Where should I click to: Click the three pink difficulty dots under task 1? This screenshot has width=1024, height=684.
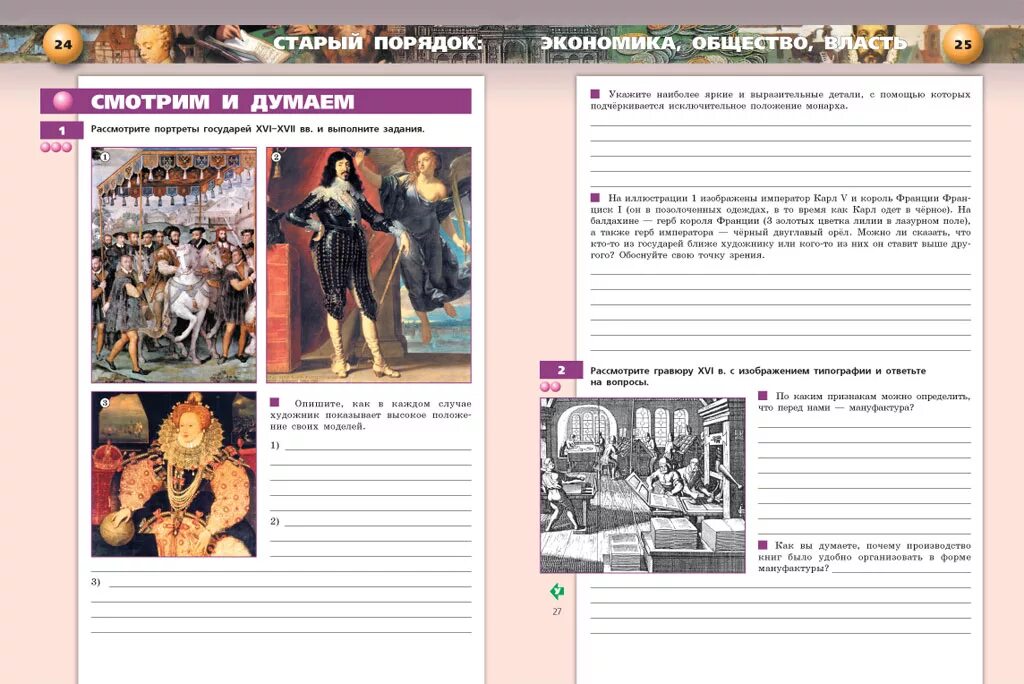click(56, 147)
